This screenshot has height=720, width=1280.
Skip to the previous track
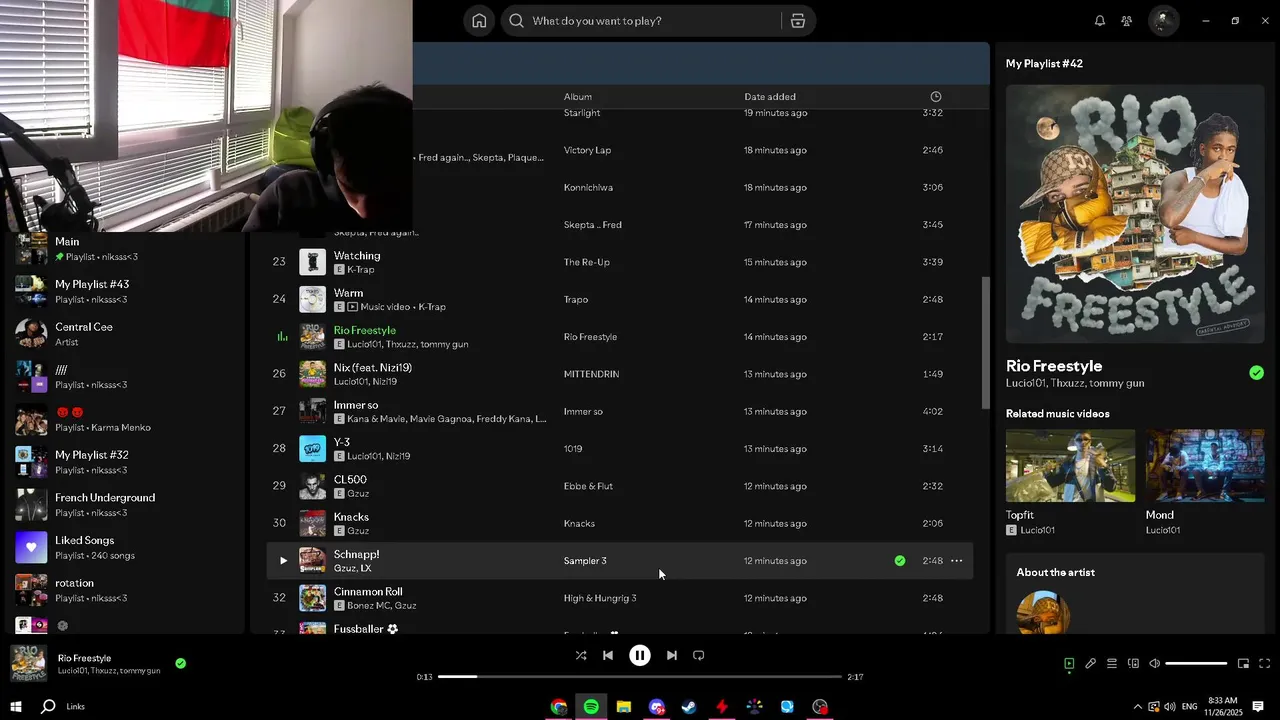point(608,656)
